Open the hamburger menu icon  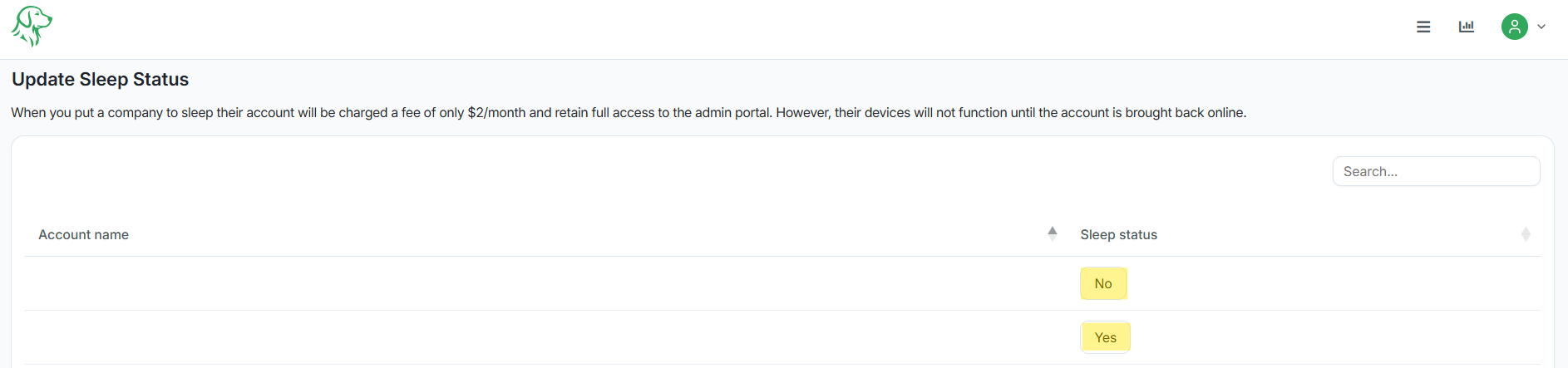pyautogui.click(x=1423, y=27)
